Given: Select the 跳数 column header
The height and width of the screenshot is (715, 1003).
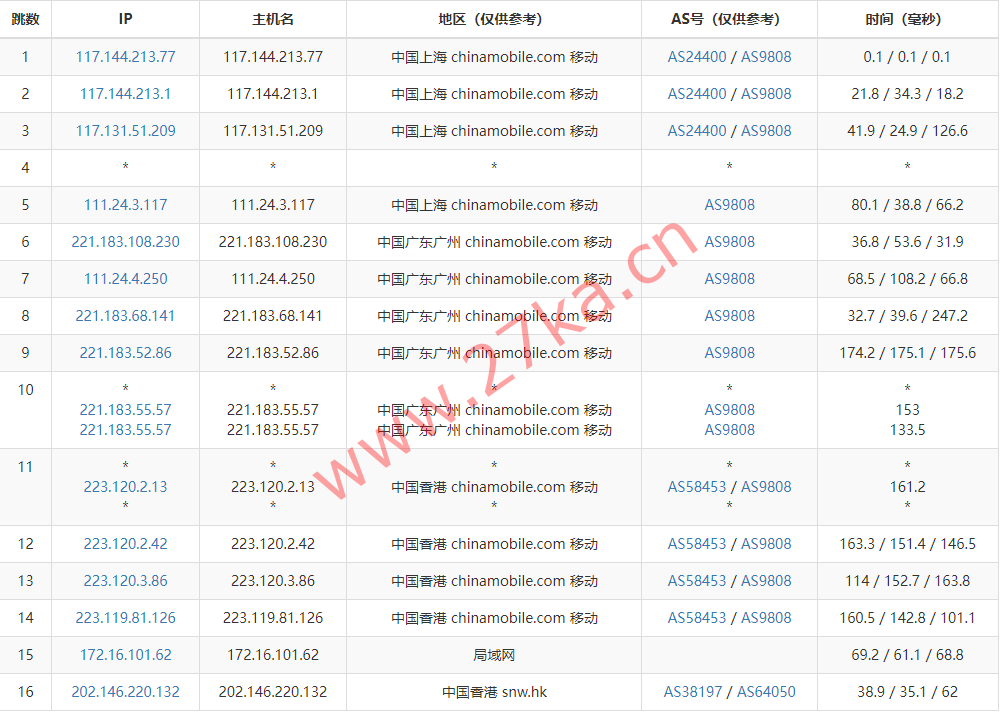Looking at the screenshot, I should [x=26, y=19].
